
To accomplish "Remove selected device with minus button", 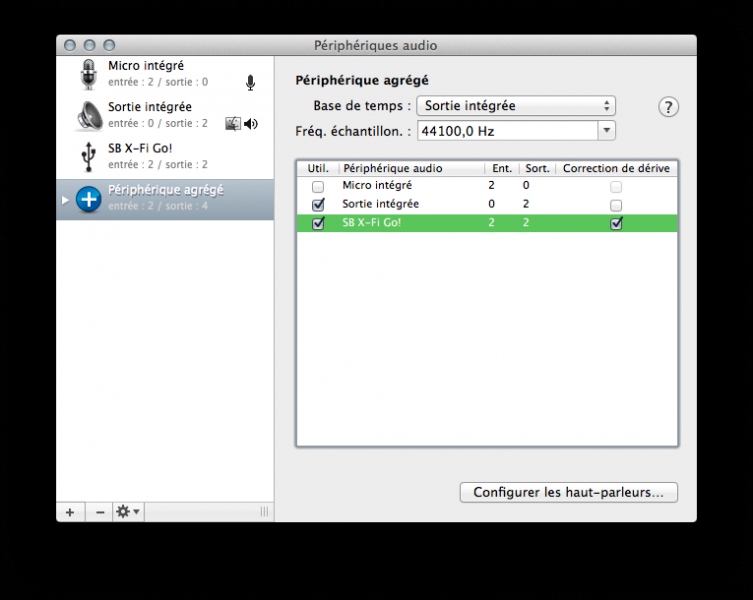I will [99, 512].
